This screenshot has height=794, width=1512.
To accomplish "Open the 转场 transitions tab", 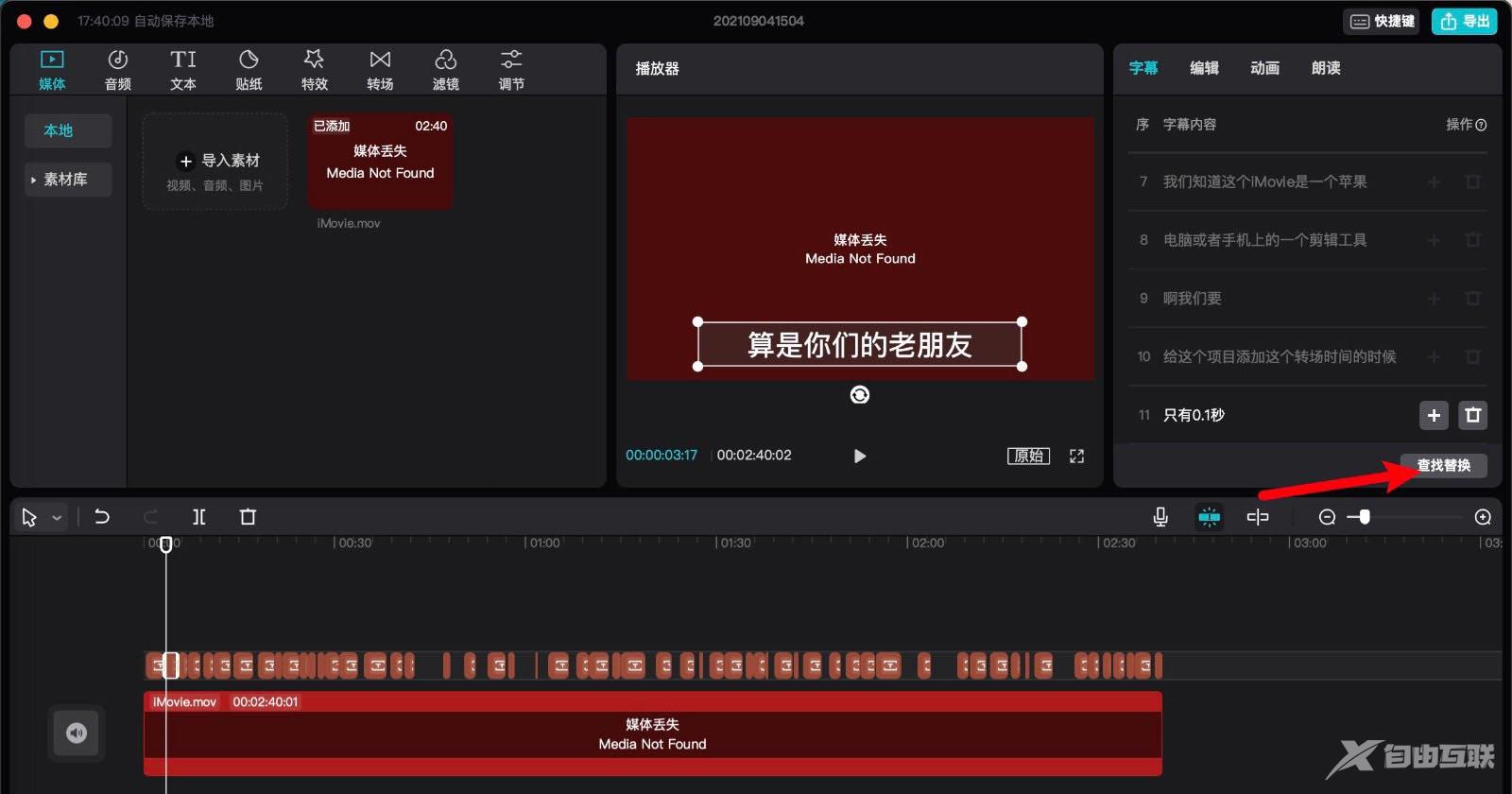I will [x=380, y=70].
